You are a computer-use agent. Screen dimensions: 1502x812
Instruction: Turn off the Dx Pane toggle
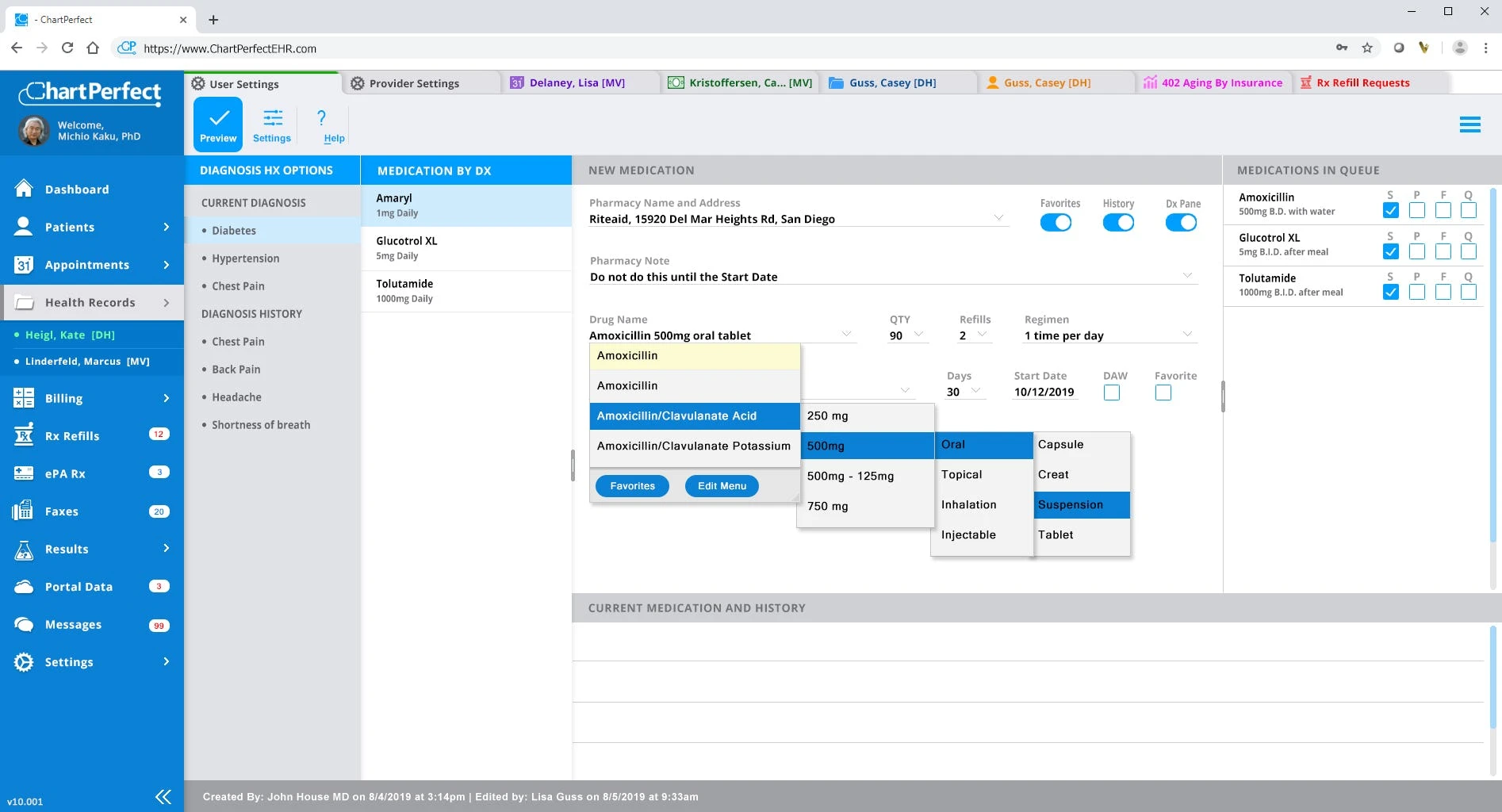[1181, 222]
